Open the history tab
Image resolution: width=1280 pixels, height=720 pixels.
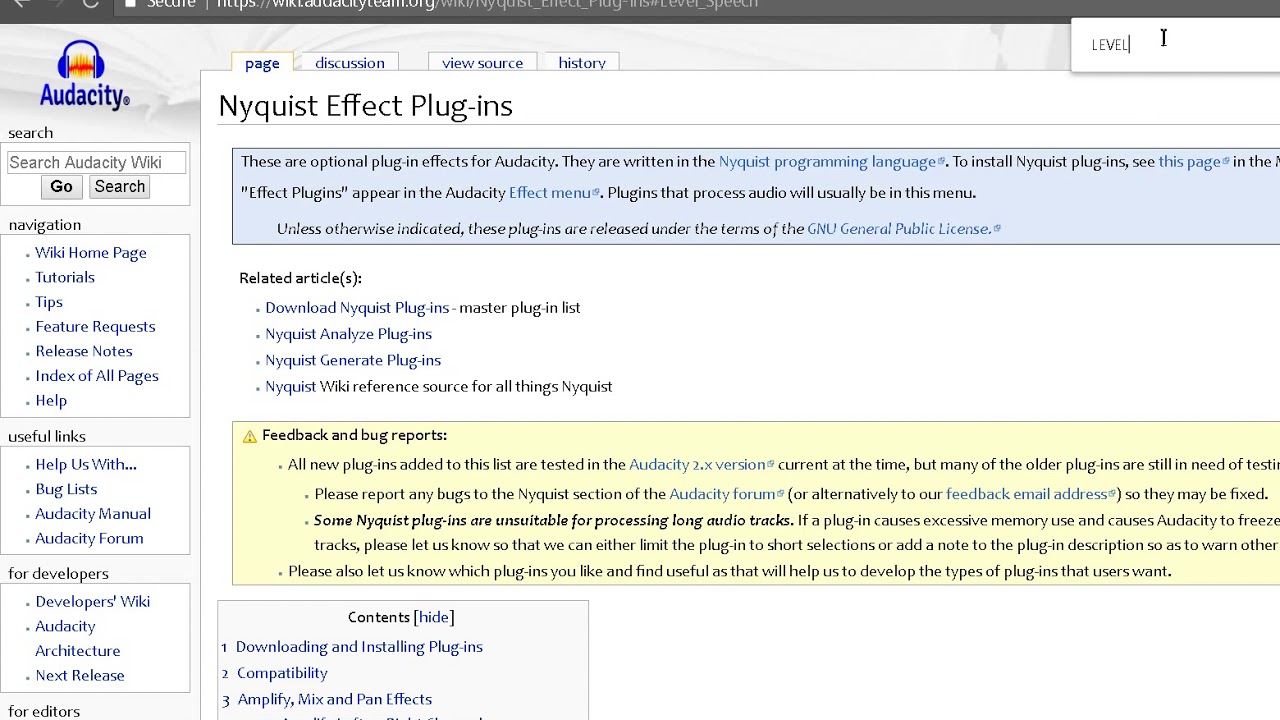582,63
